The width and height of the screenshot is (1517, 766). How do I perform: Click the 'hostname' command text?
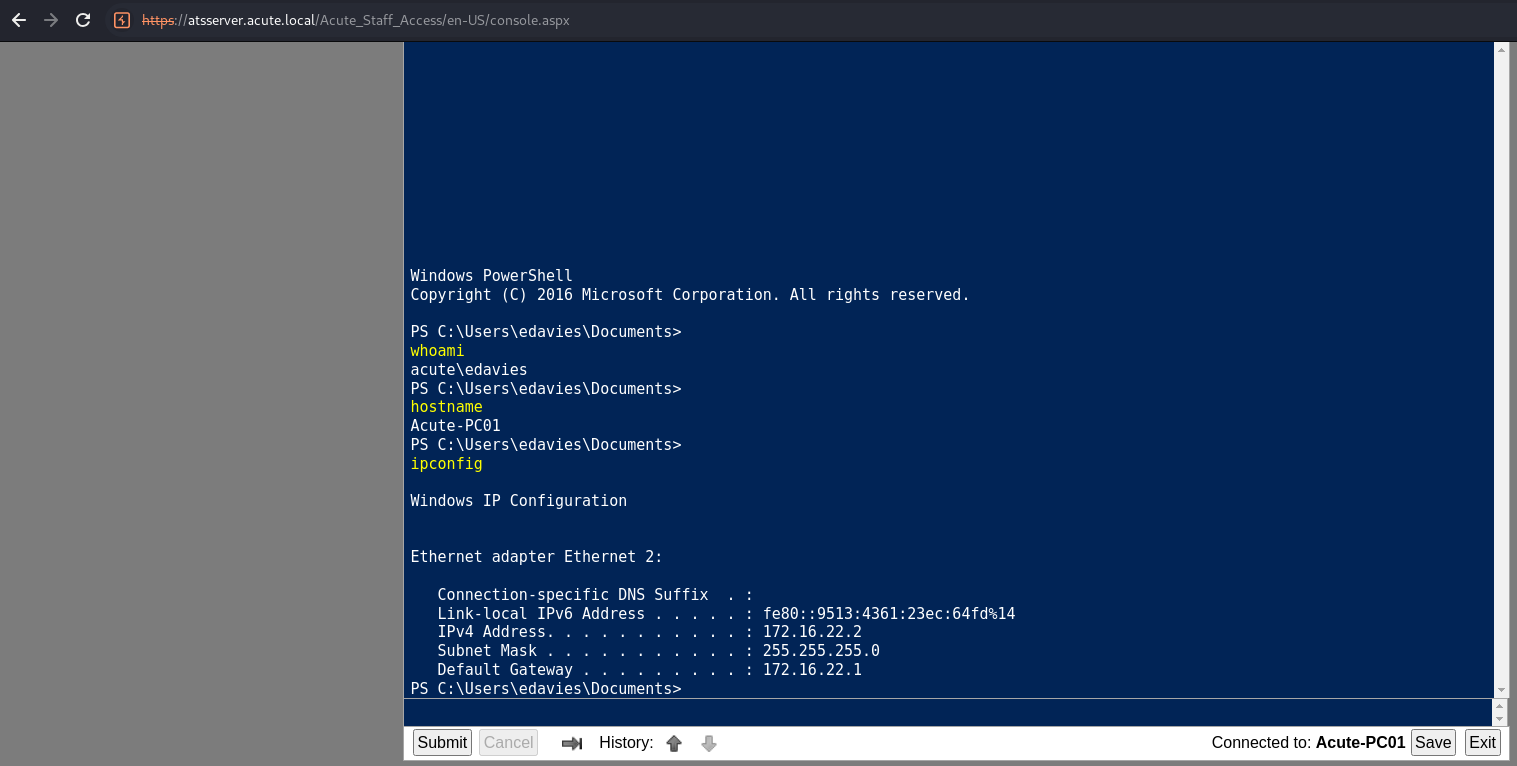[x=446, y=407]
